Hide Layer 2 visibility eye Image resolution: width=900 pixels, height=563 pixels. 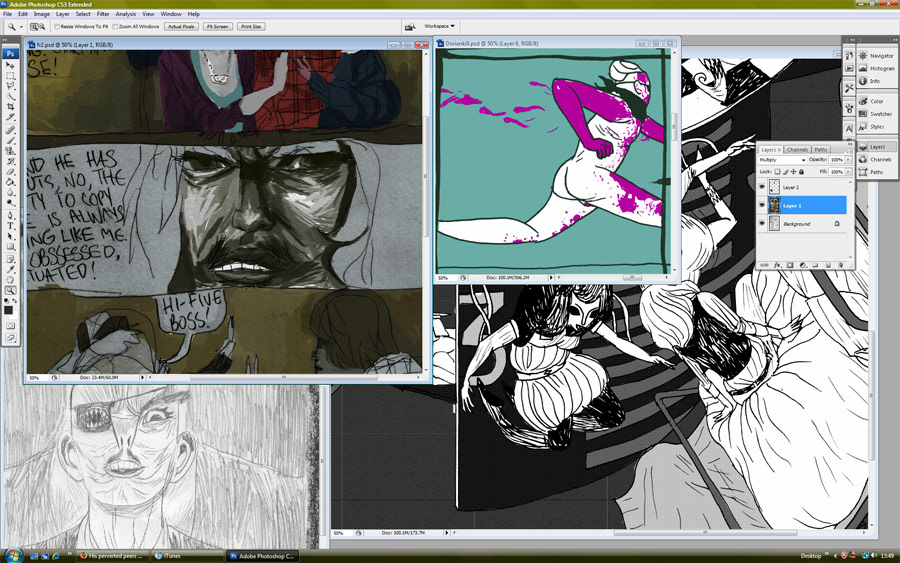762,187
